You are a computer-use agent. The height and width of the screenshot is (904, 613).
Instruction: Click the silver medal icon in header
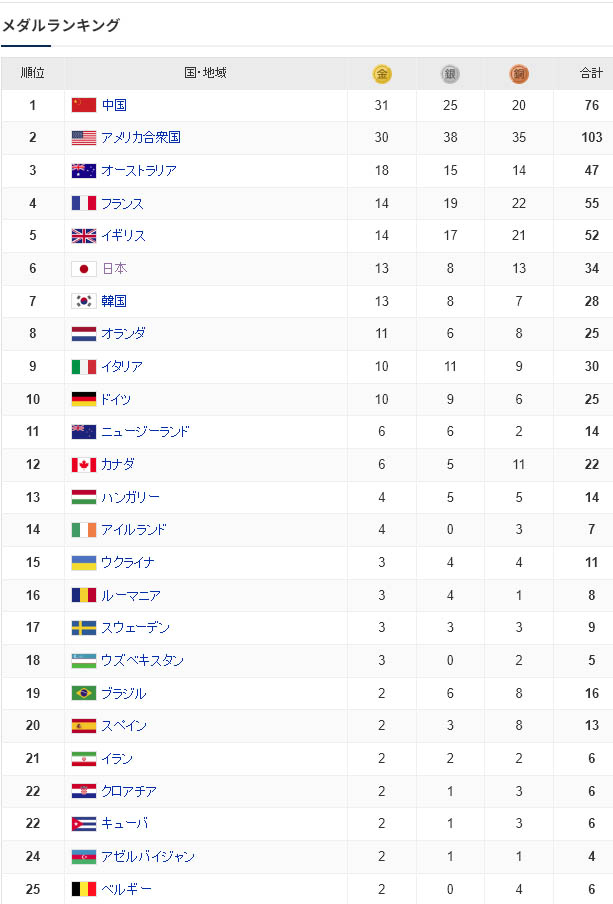coord(450,73)
